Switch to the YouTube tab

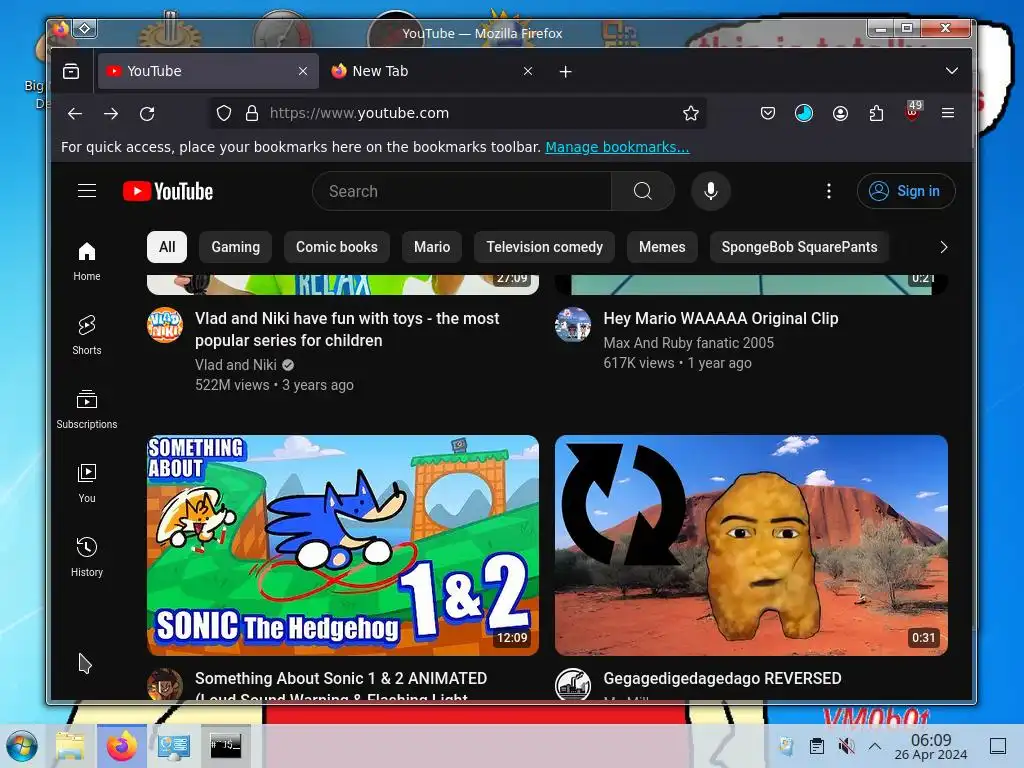tap(208, 71)
